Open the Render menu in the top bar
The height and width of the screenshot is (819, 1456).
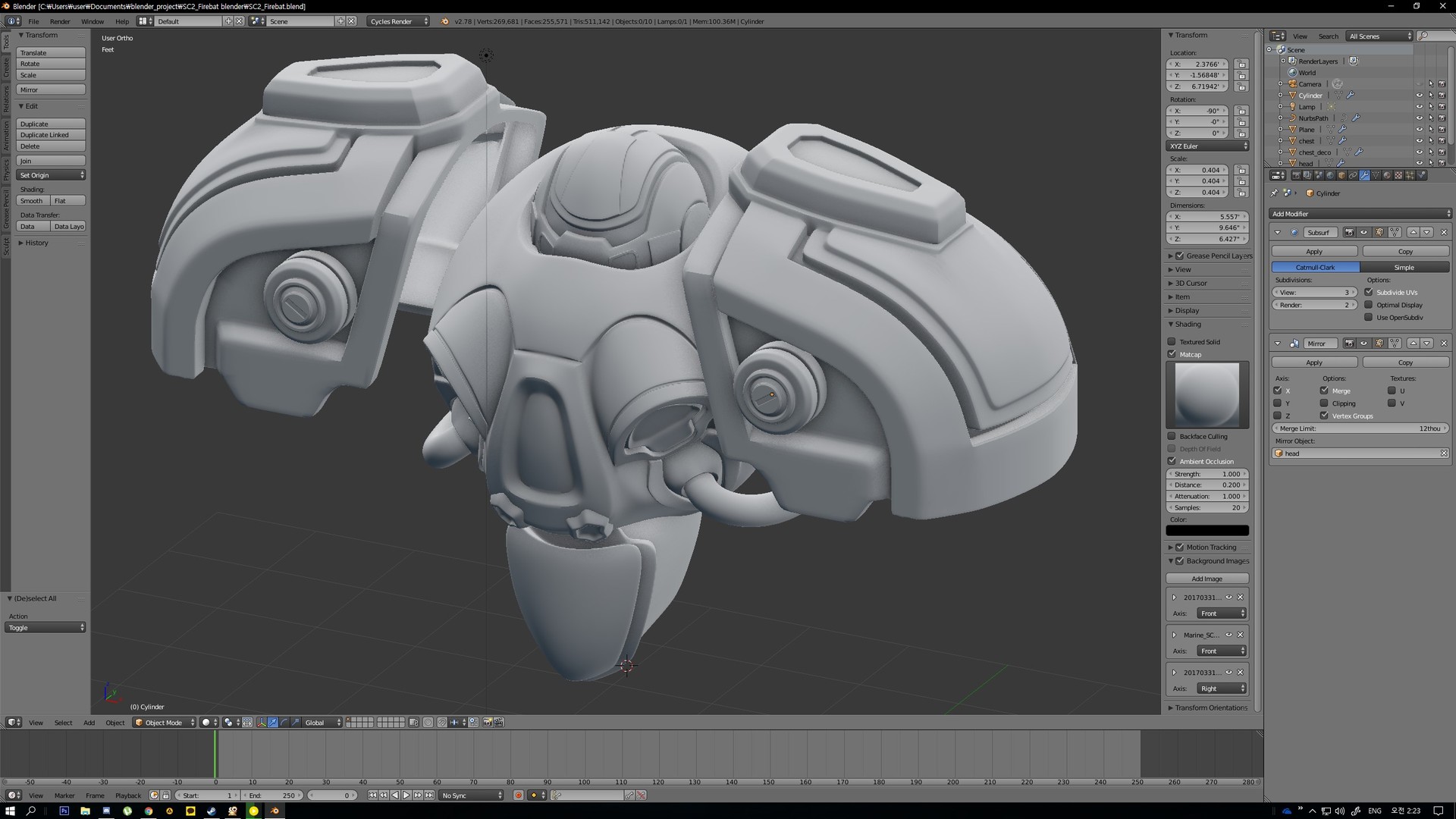[x=60, y=21]
